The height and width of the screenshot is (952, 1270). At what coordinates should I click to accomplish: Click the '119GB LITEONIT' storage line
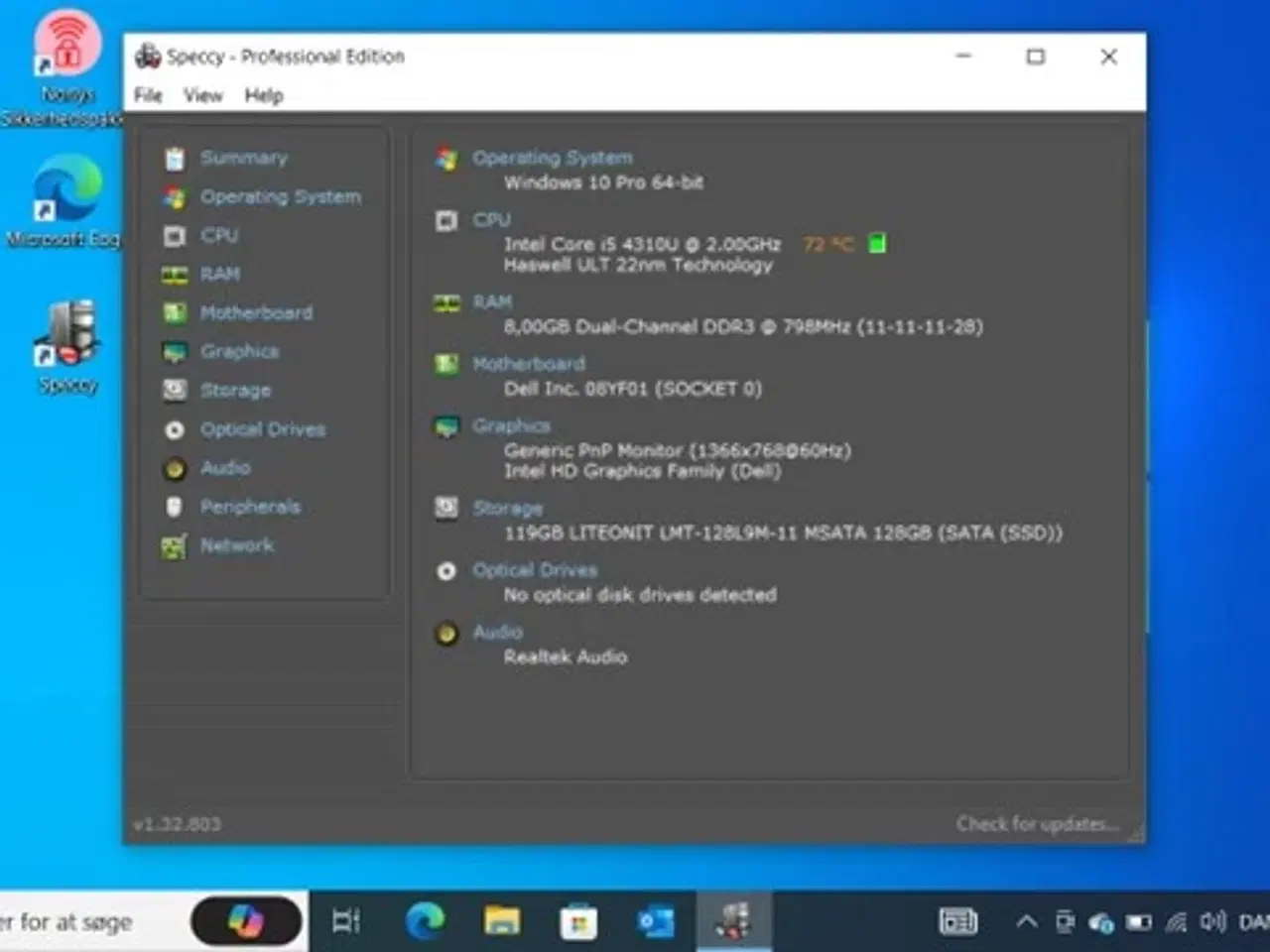coord(783,534)
